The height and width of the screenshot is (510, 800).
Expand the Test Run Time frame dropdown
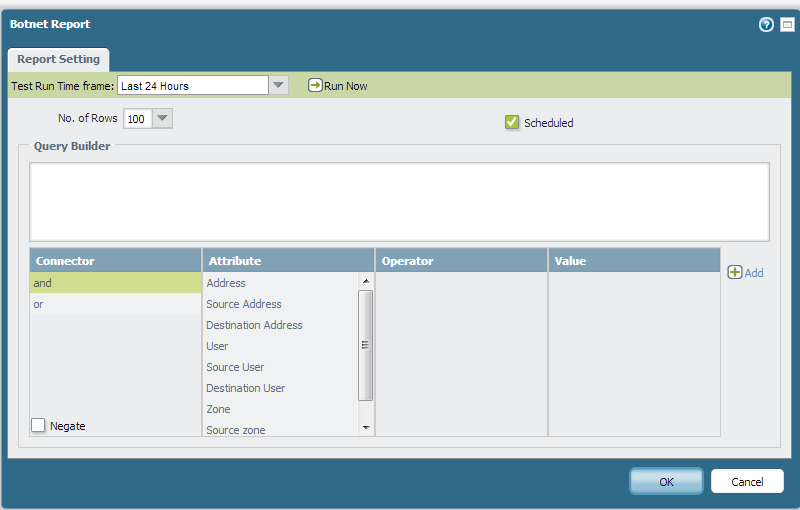click(278, 85)
